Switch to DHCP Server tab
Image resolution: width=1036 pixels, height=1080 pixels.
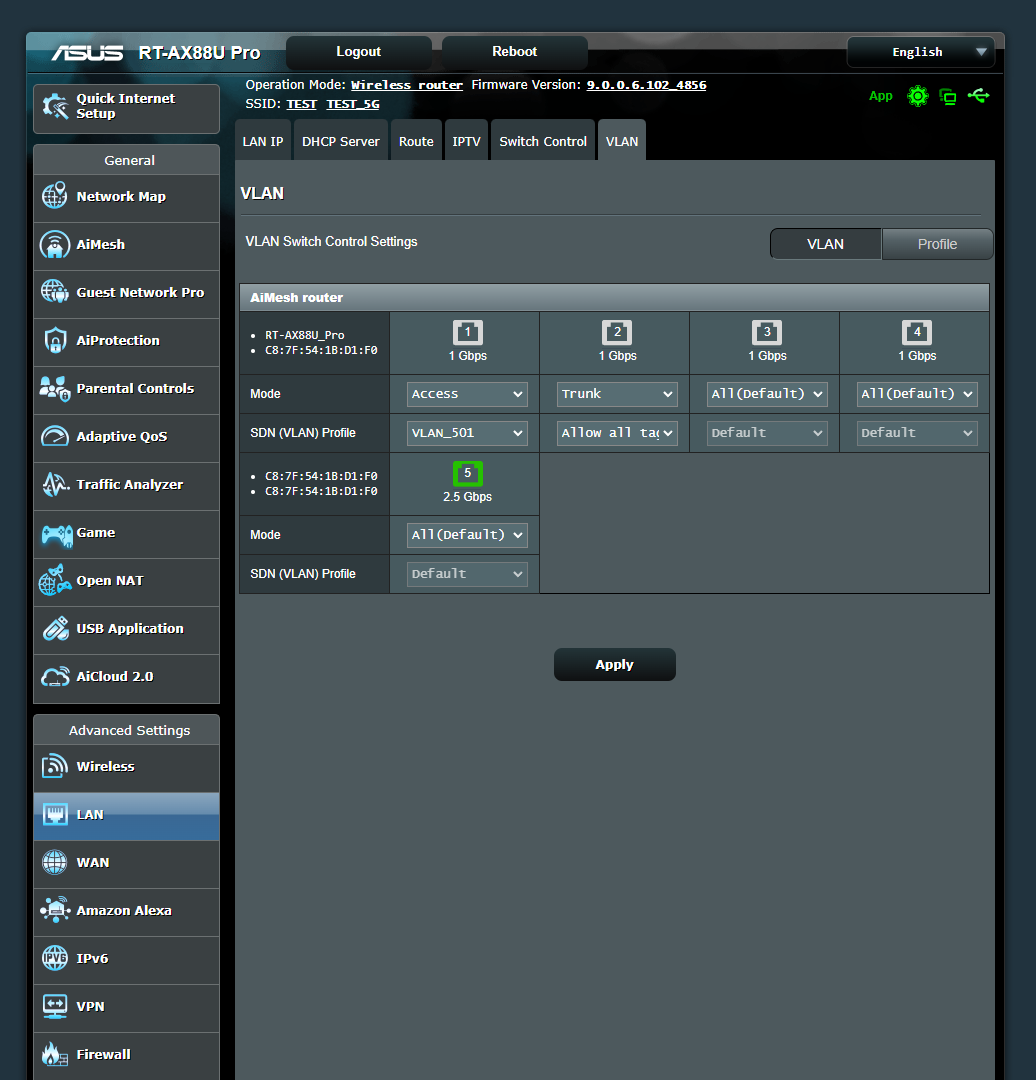[x=340, y=141]
